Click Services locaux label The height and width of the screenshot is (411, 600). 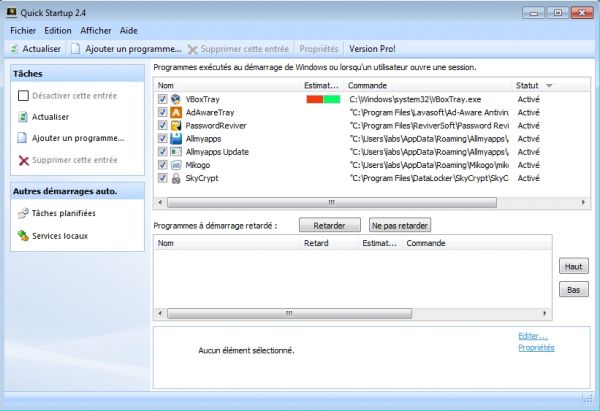[x=60, y=236]
